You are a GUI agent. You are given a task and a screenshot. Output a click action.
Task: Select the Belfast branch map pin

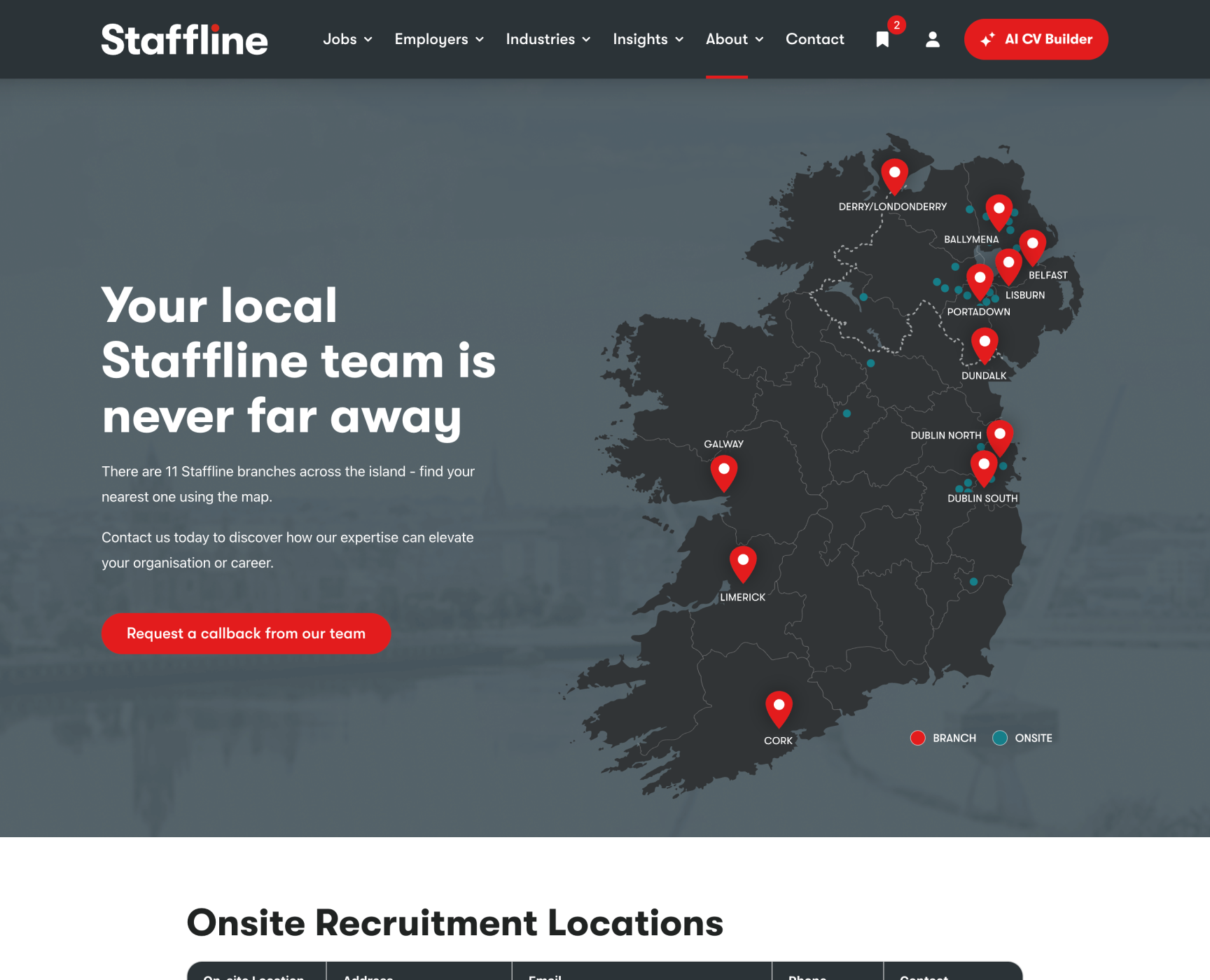[1032, 246]
